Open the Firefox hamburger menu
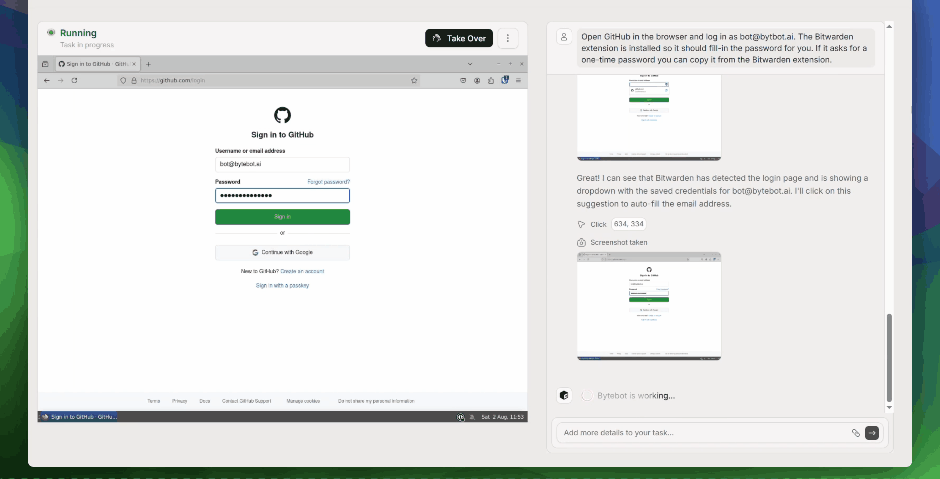This screenshot has height=479, width=940. pos(519,80)
